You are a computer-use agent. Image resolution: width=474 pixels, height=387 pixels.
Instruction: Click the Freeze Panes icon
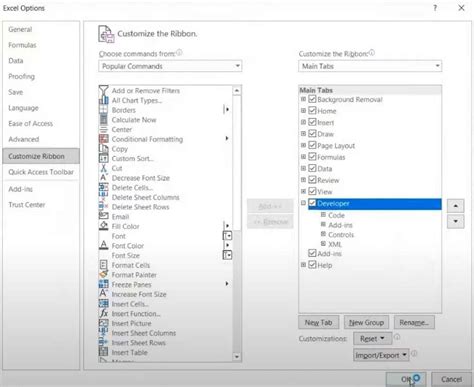(x=104, y=284)
